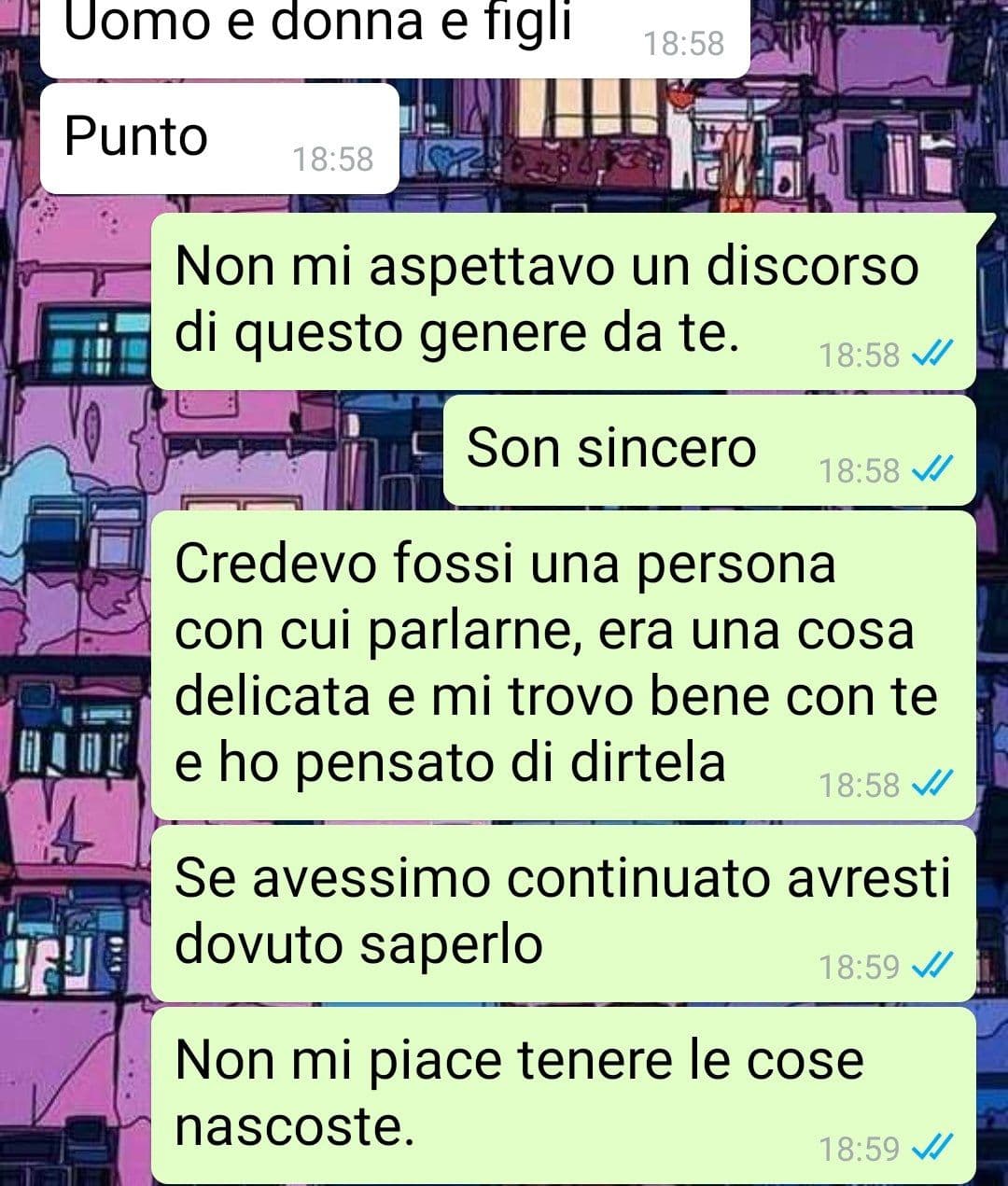
Task: Select the 'Son sincero' message bubble
Action: click(x=709, y=450)
